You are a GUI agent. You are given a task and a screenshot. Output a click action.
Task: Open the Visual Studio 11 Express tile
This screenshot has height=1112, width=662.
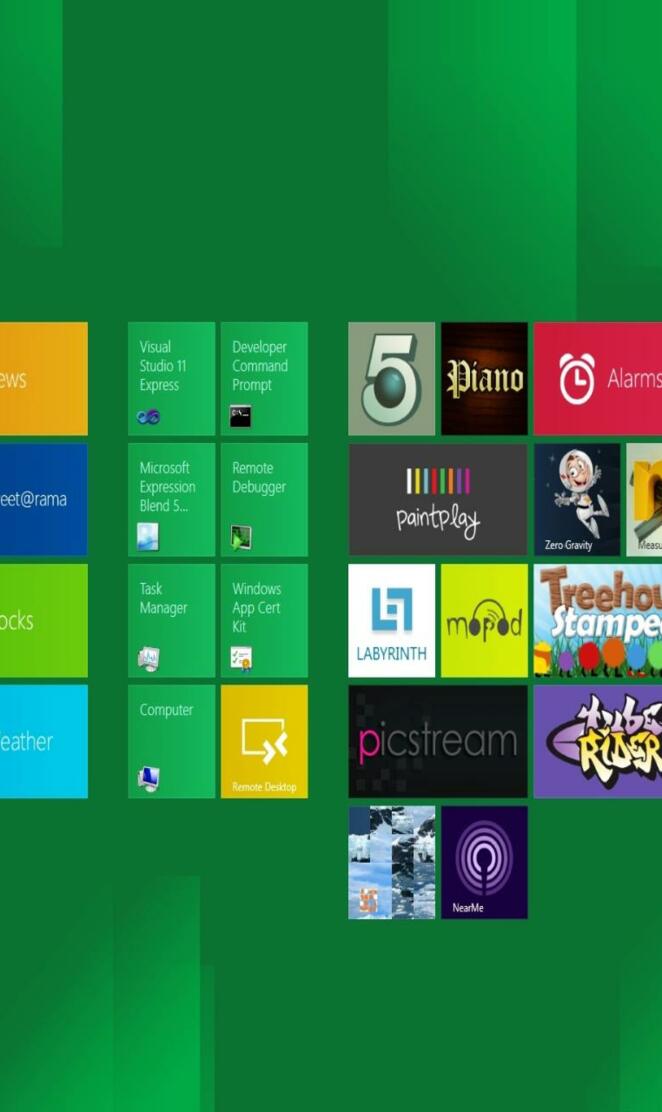[171, 379]
